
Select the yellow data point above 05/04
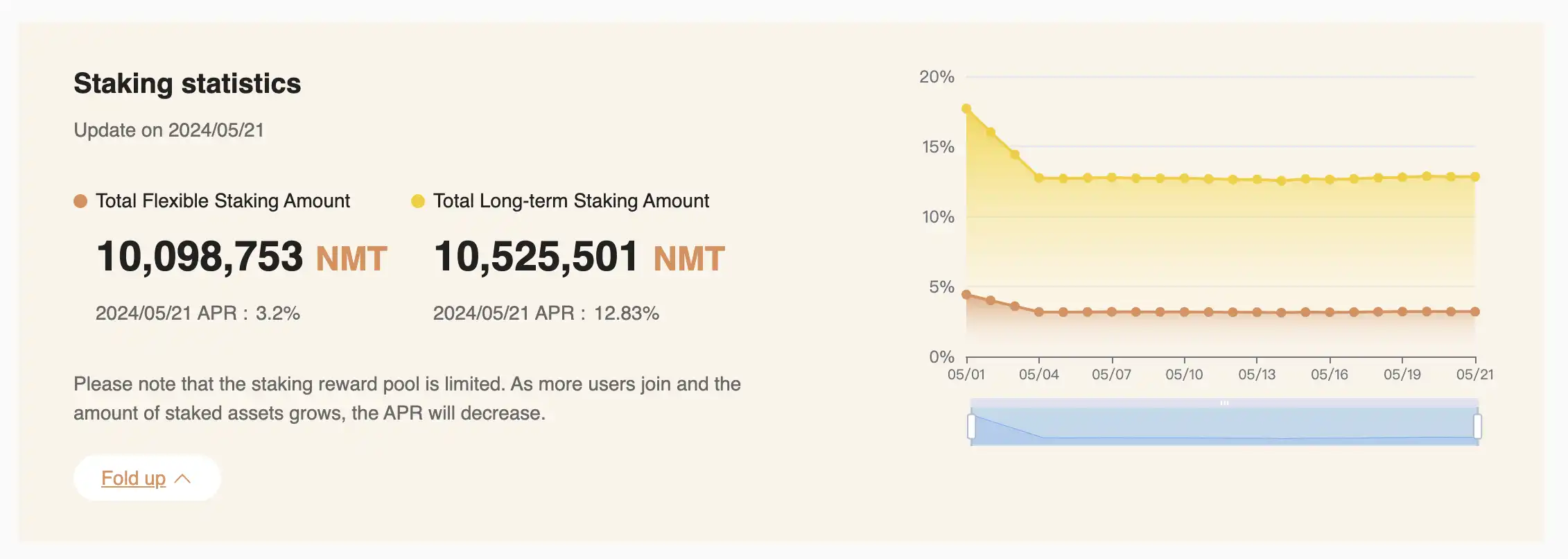pyautogui.click(x=1039, y=178)
